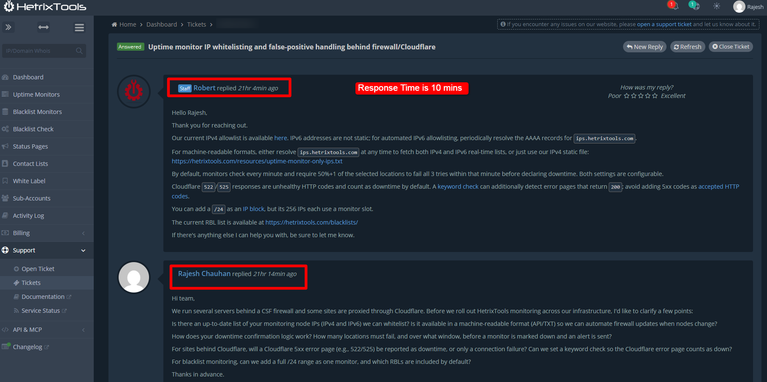Click the Support lifebuoy icon
Viewport: 767px width, 382px height.
click(x=5, y=250)
